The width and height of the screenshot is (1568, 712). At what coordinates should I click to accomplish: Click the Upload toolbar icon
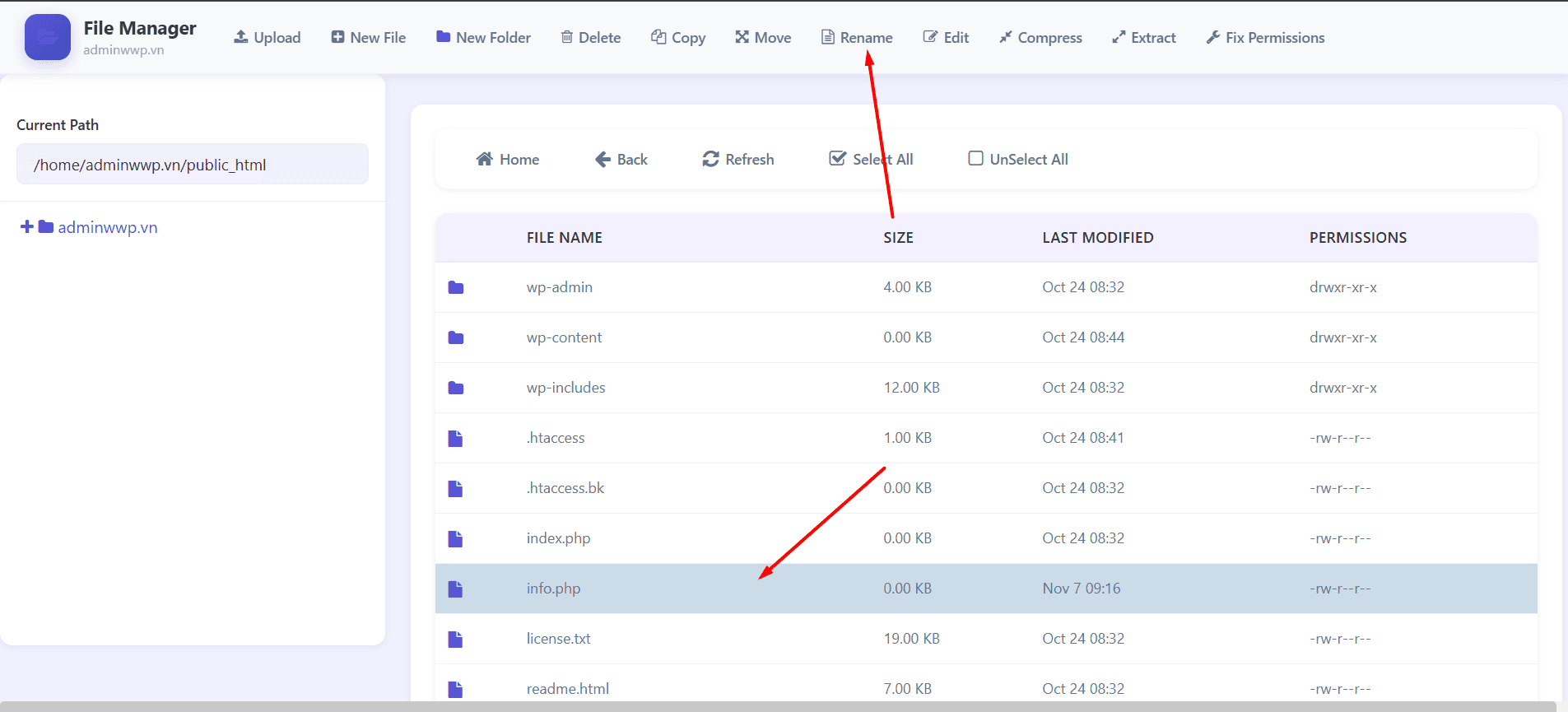tap(241, 37)
